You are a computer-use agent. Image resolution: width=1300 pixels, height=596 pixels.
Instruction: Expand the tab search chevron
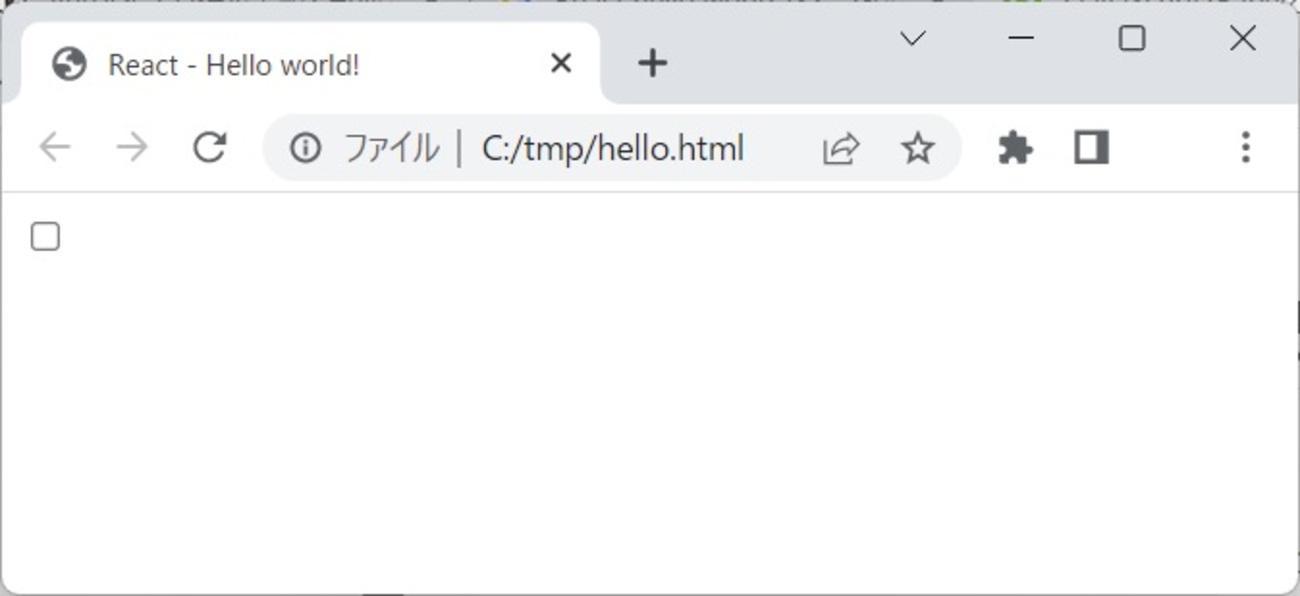click(912, 39)
